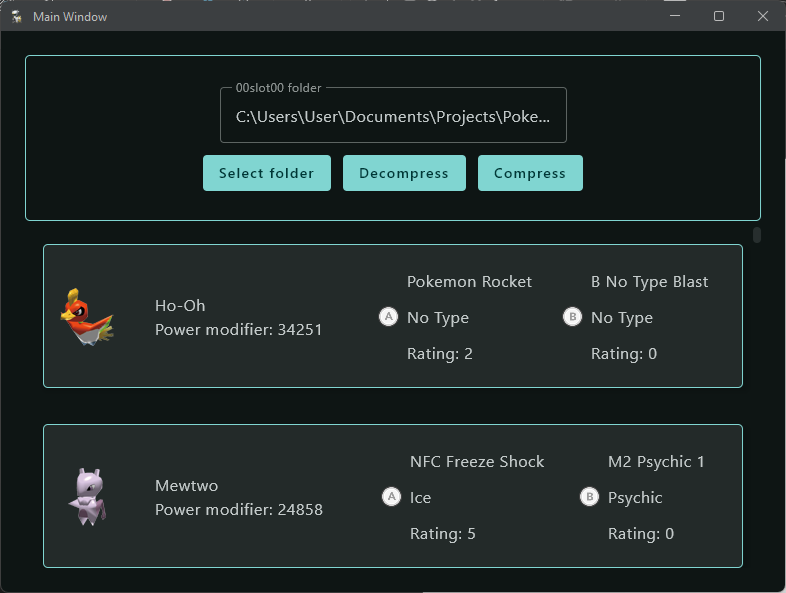Click the B badge beside Mewtwo's Psychic move
Viewport: 786px width, 593px height.
coord(590,497)
